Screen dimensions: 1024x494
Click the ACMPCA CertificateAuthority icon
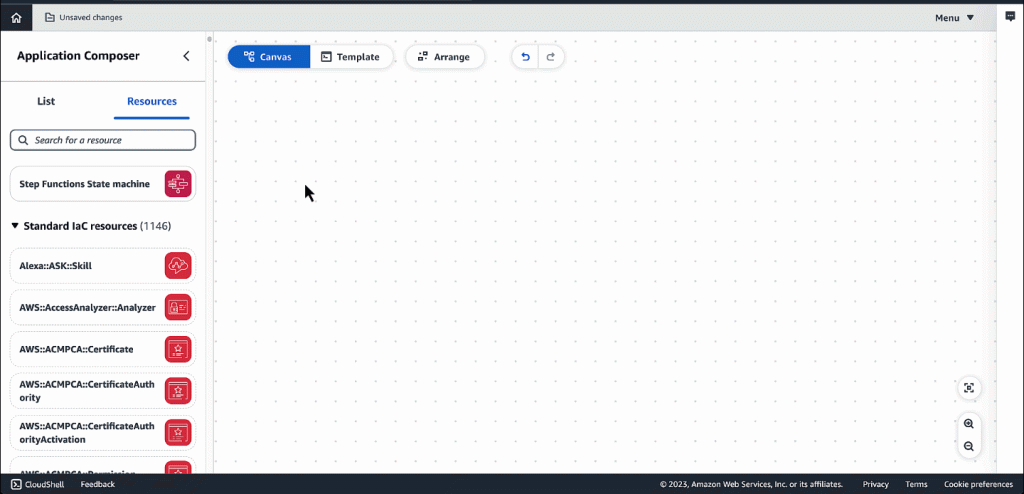click(178, 391)
